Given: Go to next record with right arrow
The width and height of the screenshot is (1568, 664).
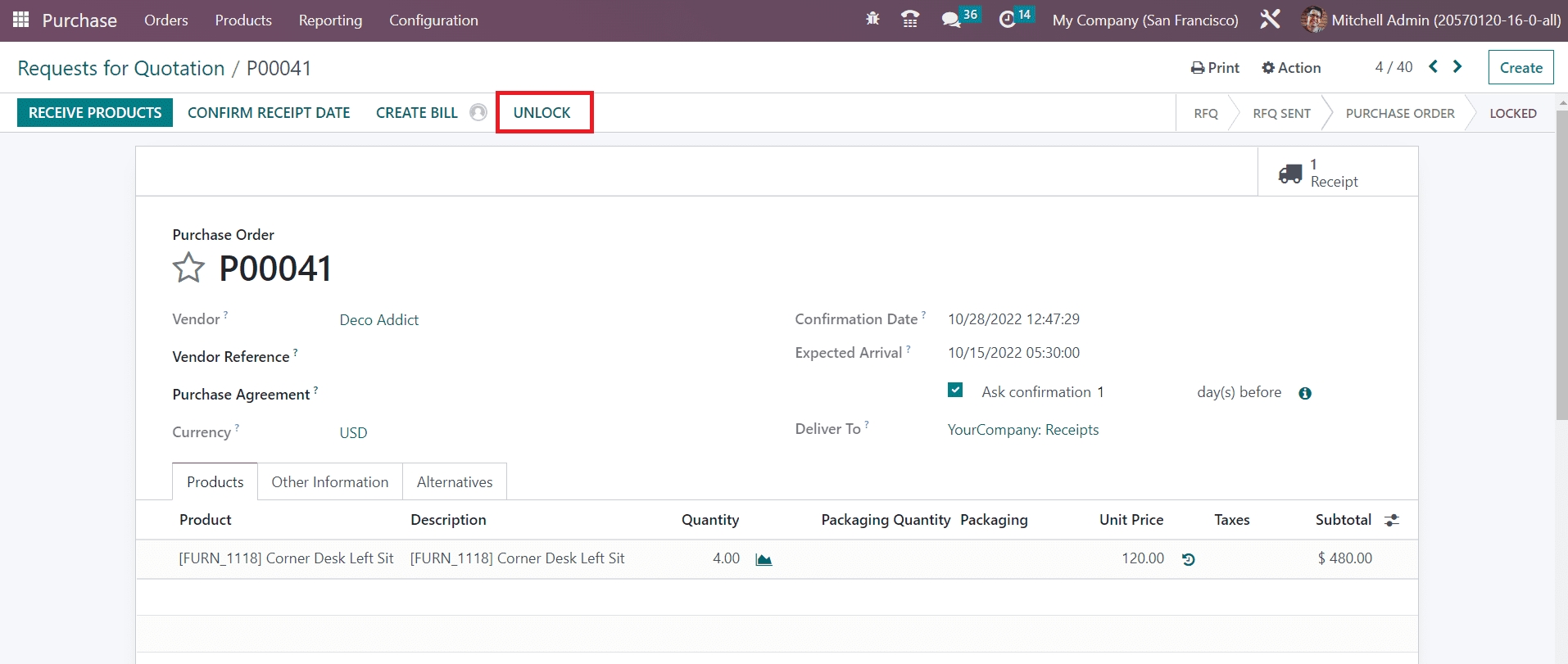Looking at the screenshot, I should pos(1457,67).
